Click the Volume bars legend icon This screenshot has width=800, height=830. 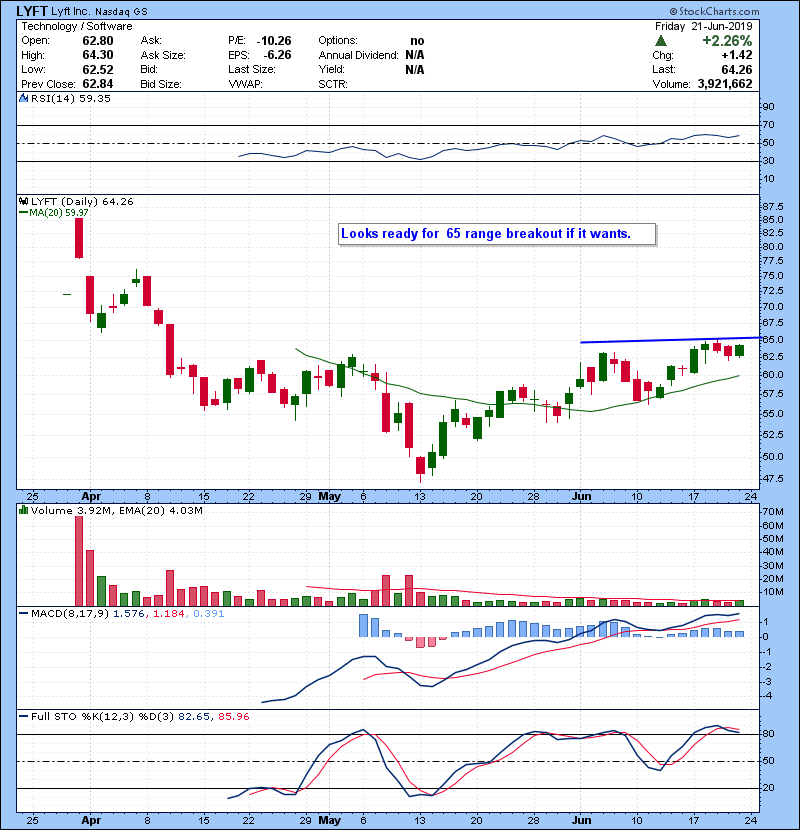(x=23, y=511)
